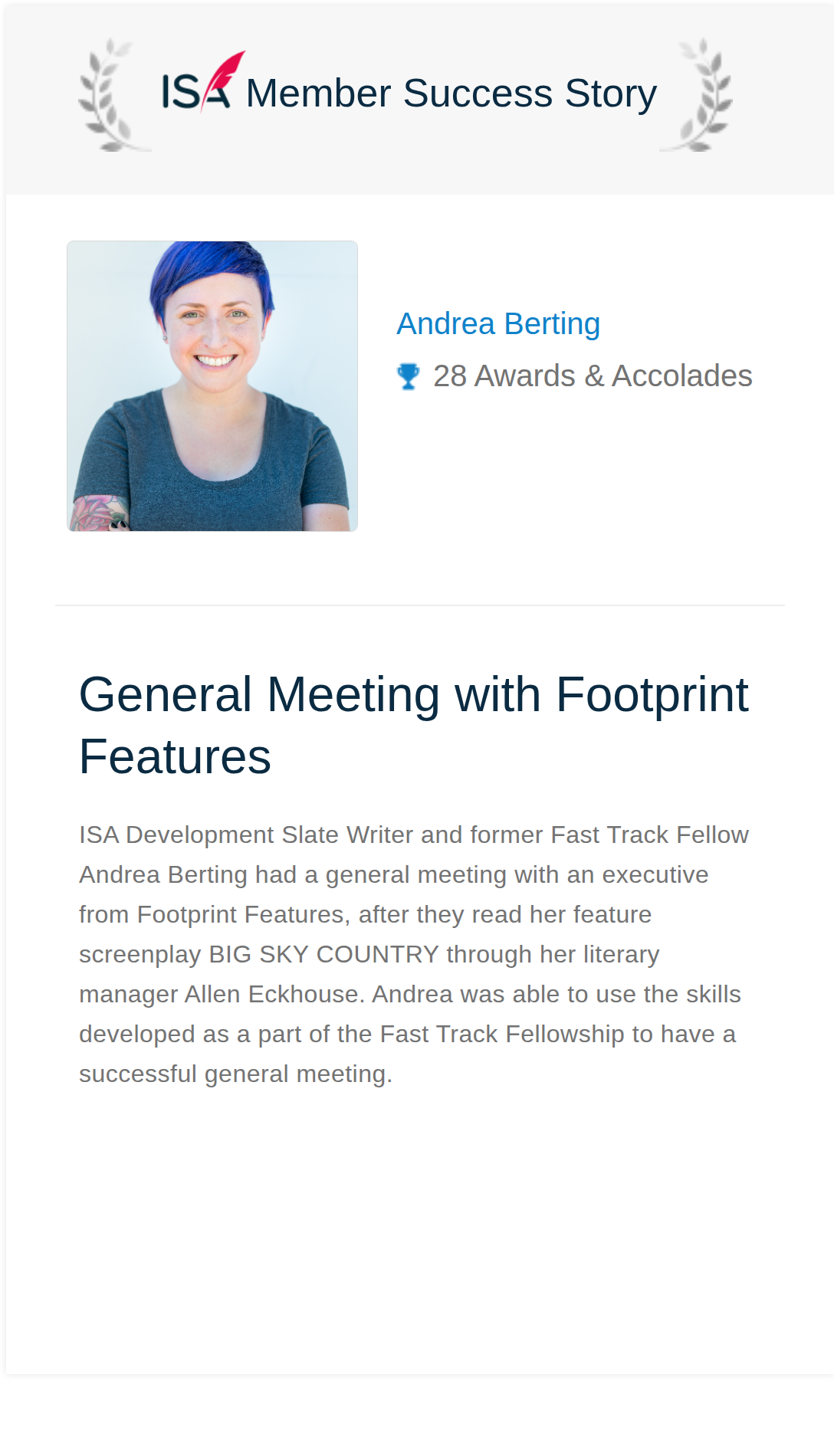This screenshot has width=834, height=1456.
Task: Click the 28 Awards & Accolades text
Action: tap(593, 376)
